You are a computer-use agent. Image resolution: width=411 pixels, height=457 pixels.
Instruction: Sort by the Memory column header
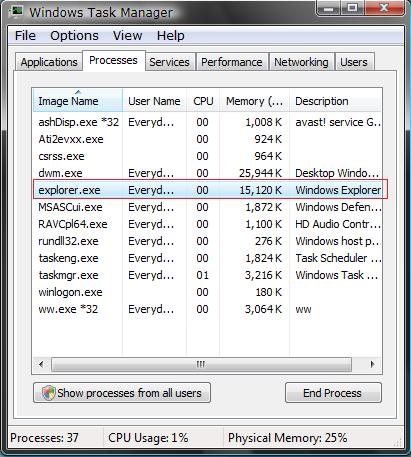(254, 101)
